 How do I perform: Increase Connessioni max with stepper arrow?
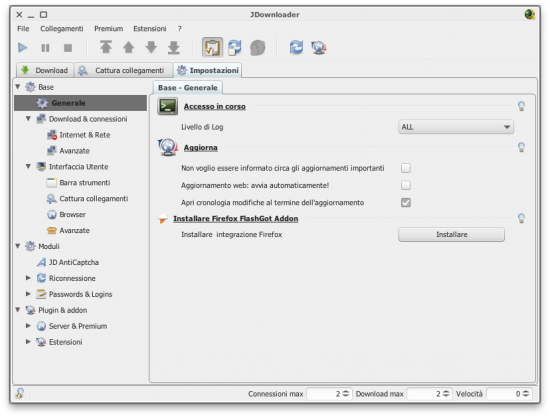coord(346,391)
